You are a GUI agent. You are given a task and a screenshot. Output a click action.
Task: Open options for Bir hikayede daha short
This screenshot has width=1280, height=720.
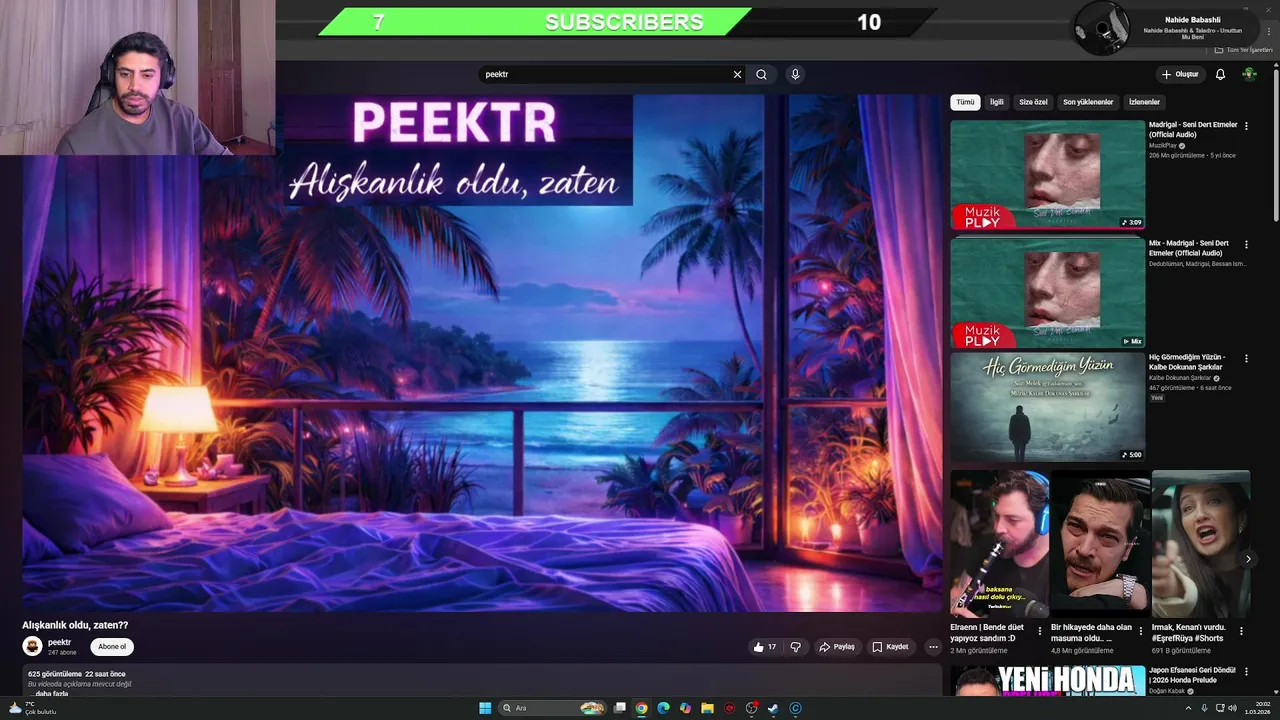(1140, 631)
